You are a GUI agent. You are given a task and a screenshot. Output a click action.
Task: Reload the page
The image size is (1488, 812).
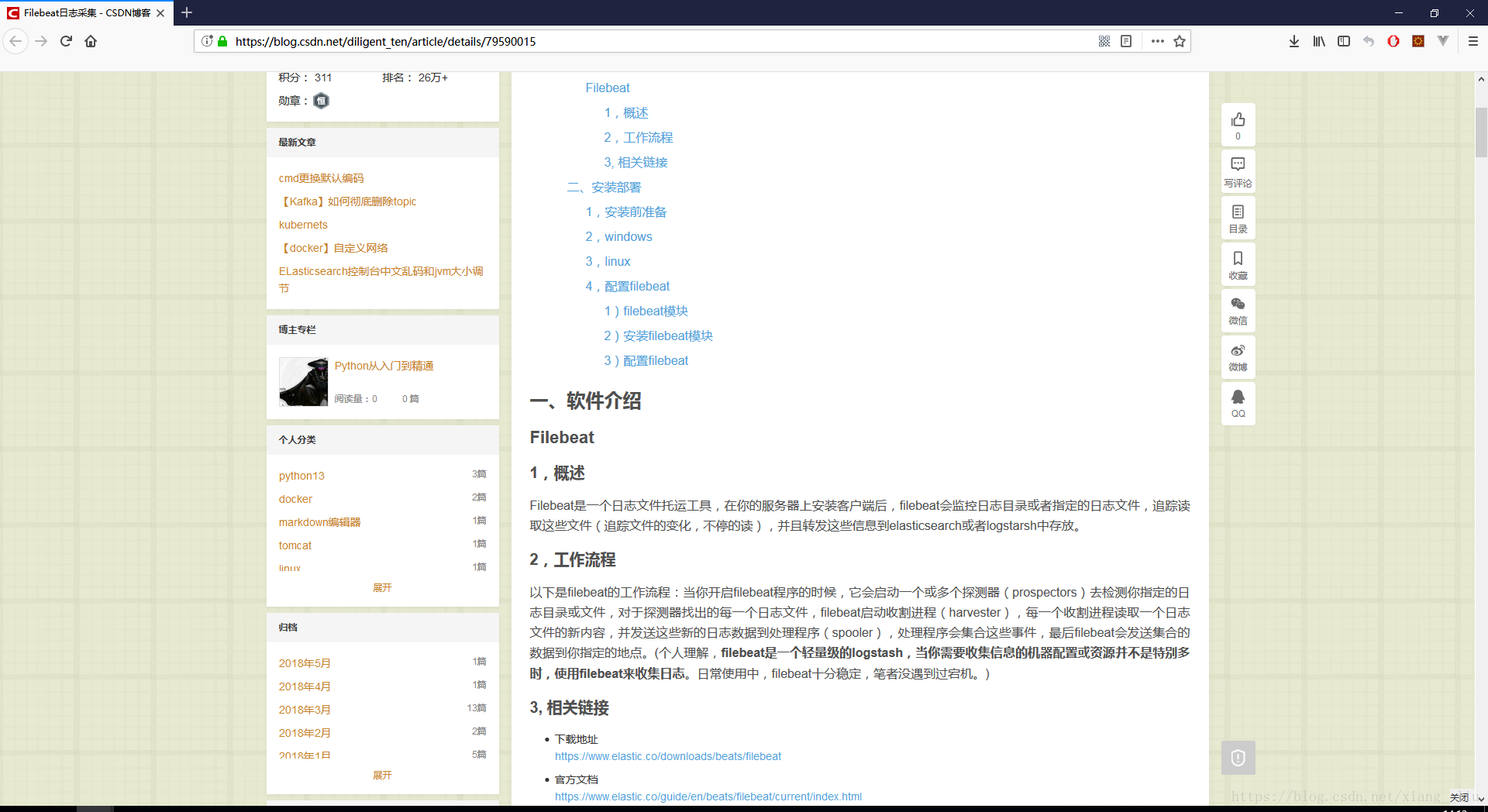66,41
